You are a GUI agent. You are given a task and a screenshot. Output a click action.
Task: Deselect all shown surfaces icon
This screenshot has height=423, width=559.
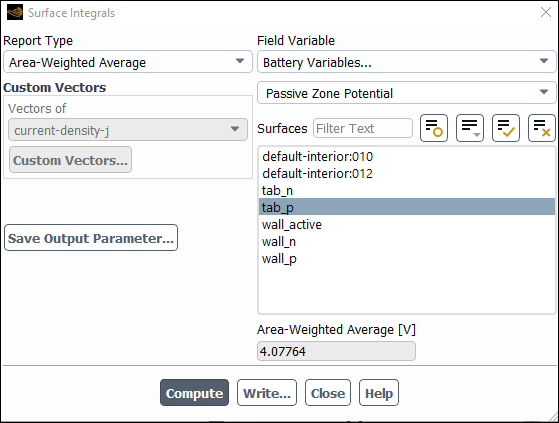click(x=542, y=128)
